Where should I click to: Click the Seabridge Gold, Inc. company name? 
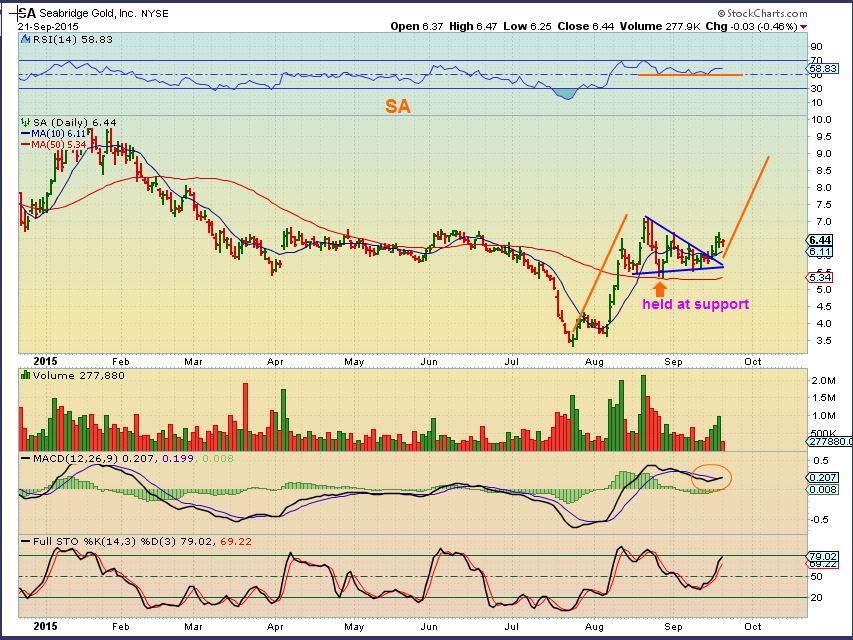tap(88, 14)
